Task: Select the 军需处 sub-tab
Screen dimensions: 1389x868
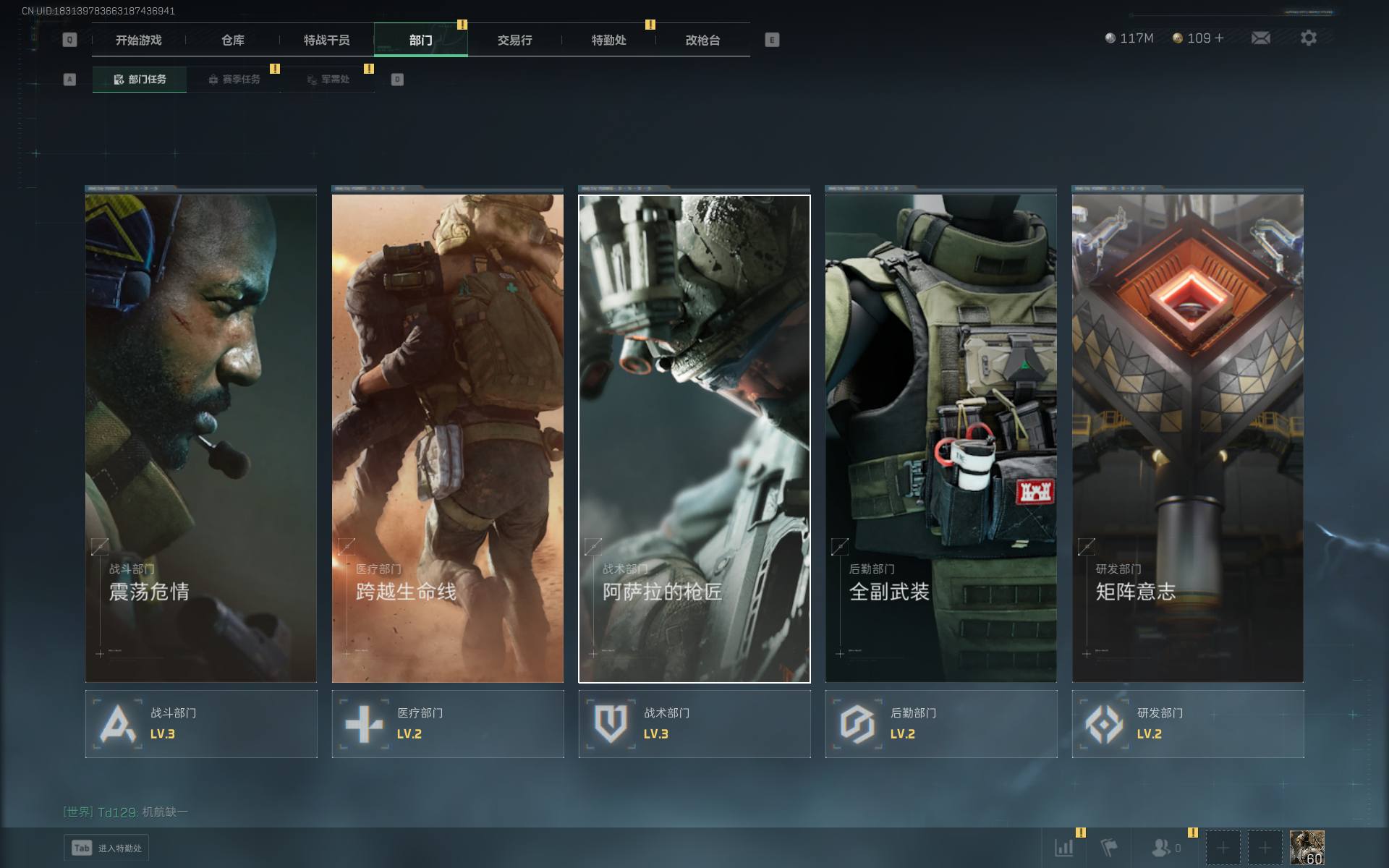Action: click(x=328, y=80)
